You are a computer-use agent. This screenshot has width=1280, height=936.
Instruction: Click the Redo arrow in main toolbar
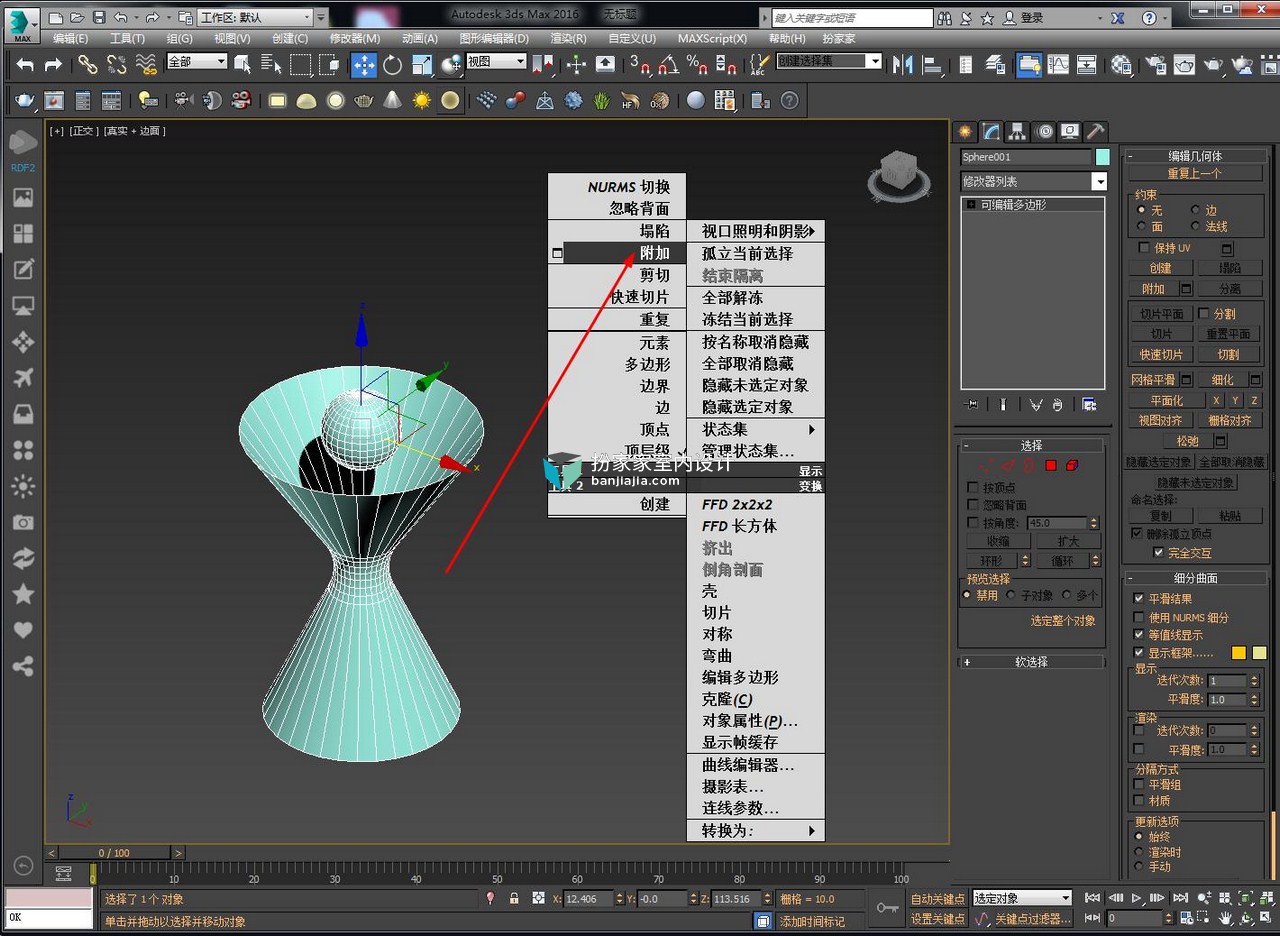tap(53, 64)
